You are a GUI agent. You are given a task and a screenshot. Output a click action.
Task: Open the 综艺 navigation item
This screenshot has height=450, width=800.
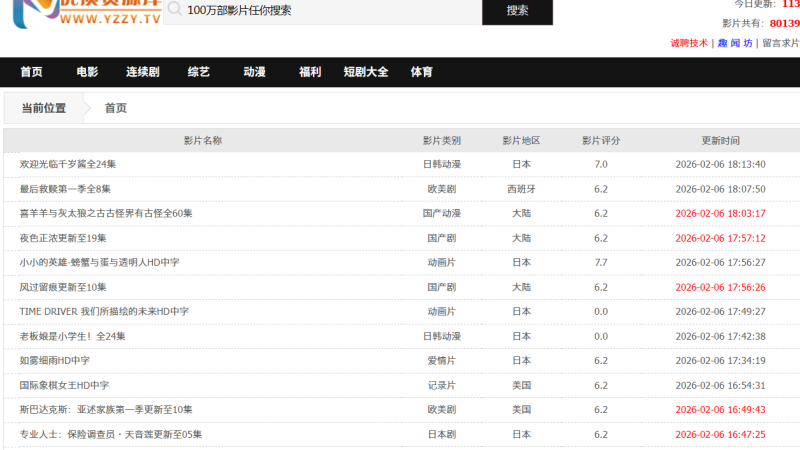(198, 72)
